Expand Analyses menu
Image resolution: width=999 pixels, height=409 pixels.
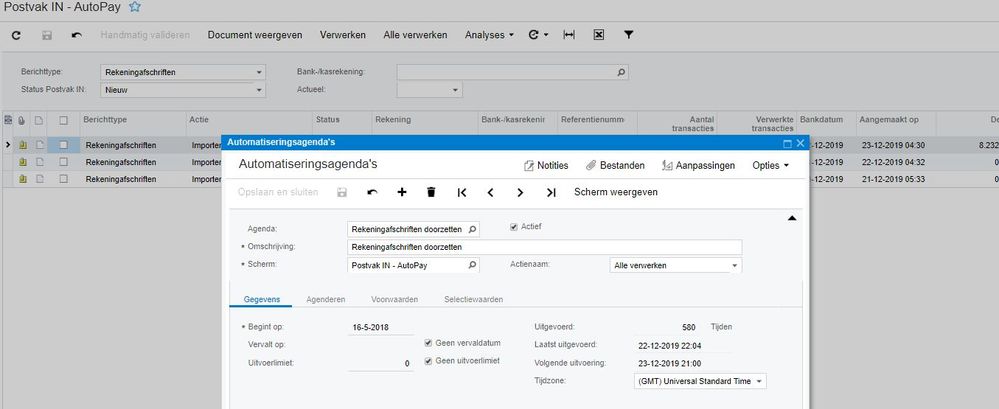pyautogui.click(x=489, y=35)
